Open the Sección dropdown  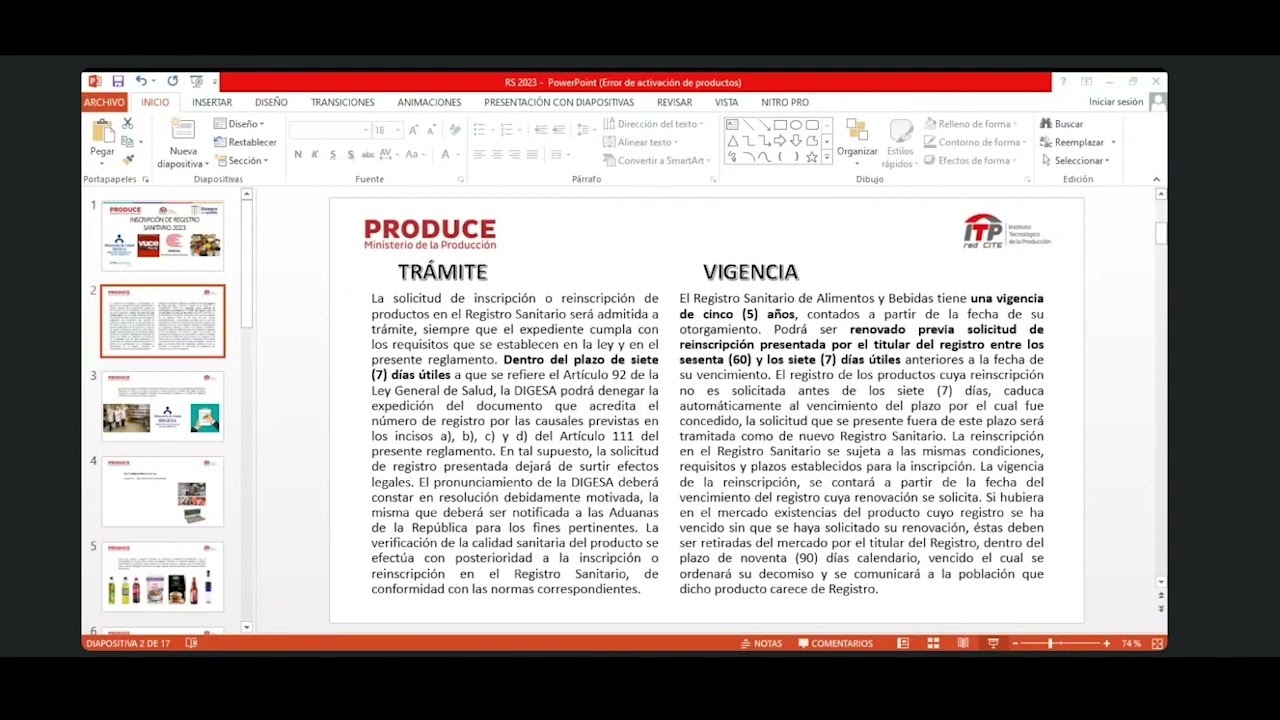coord(241,160)
